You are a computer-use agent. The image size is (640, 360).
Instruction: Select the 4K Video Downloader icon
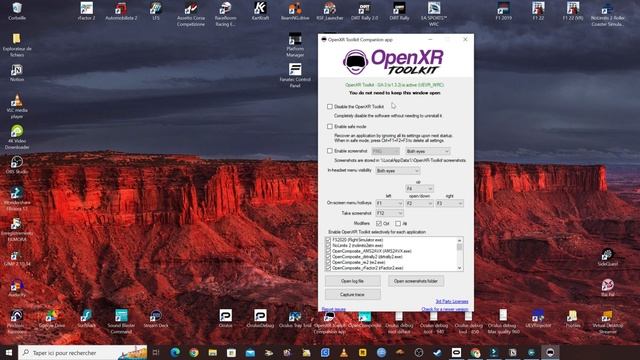[17, 137]
